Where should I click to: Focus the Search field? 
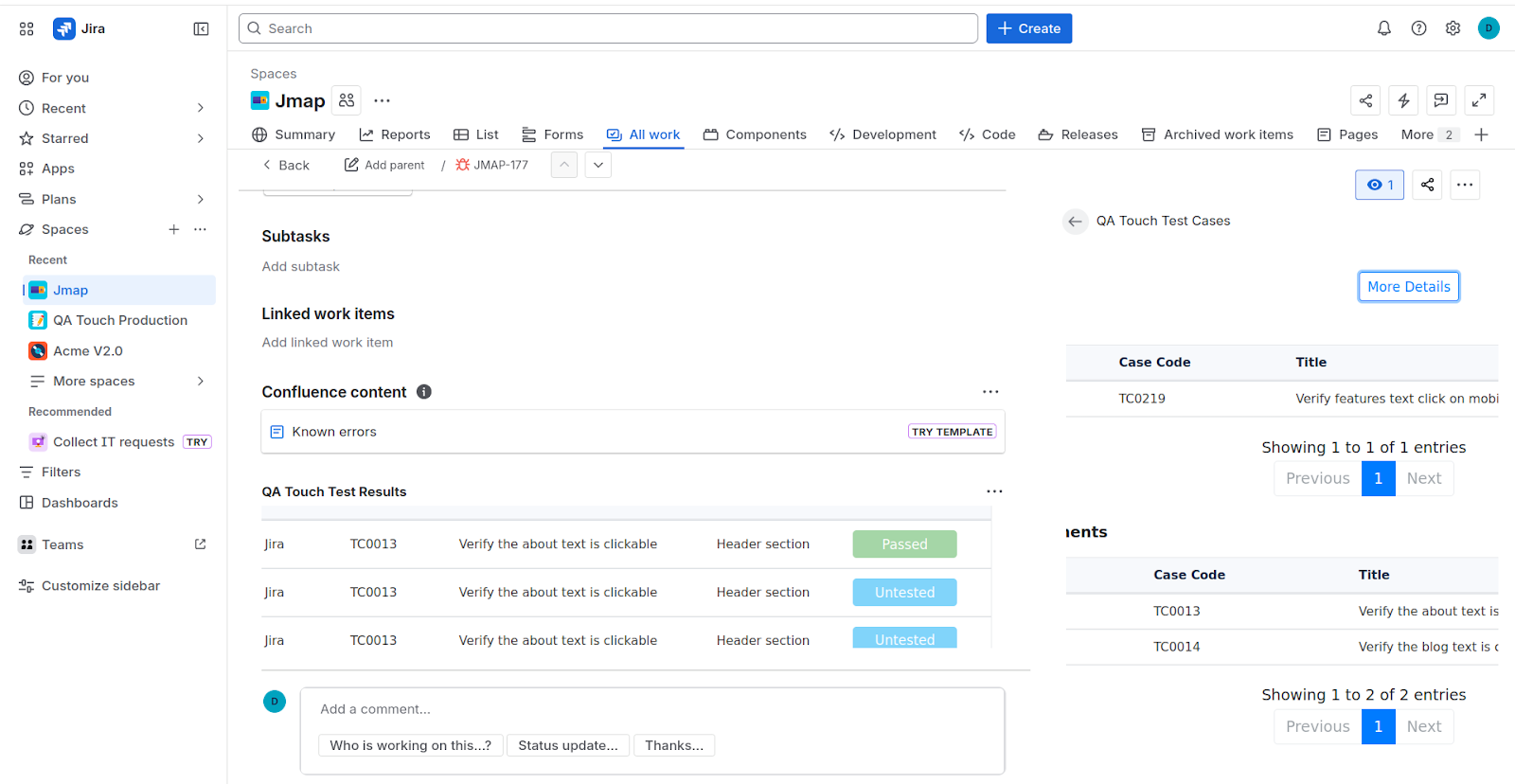[x=608, y=28]
